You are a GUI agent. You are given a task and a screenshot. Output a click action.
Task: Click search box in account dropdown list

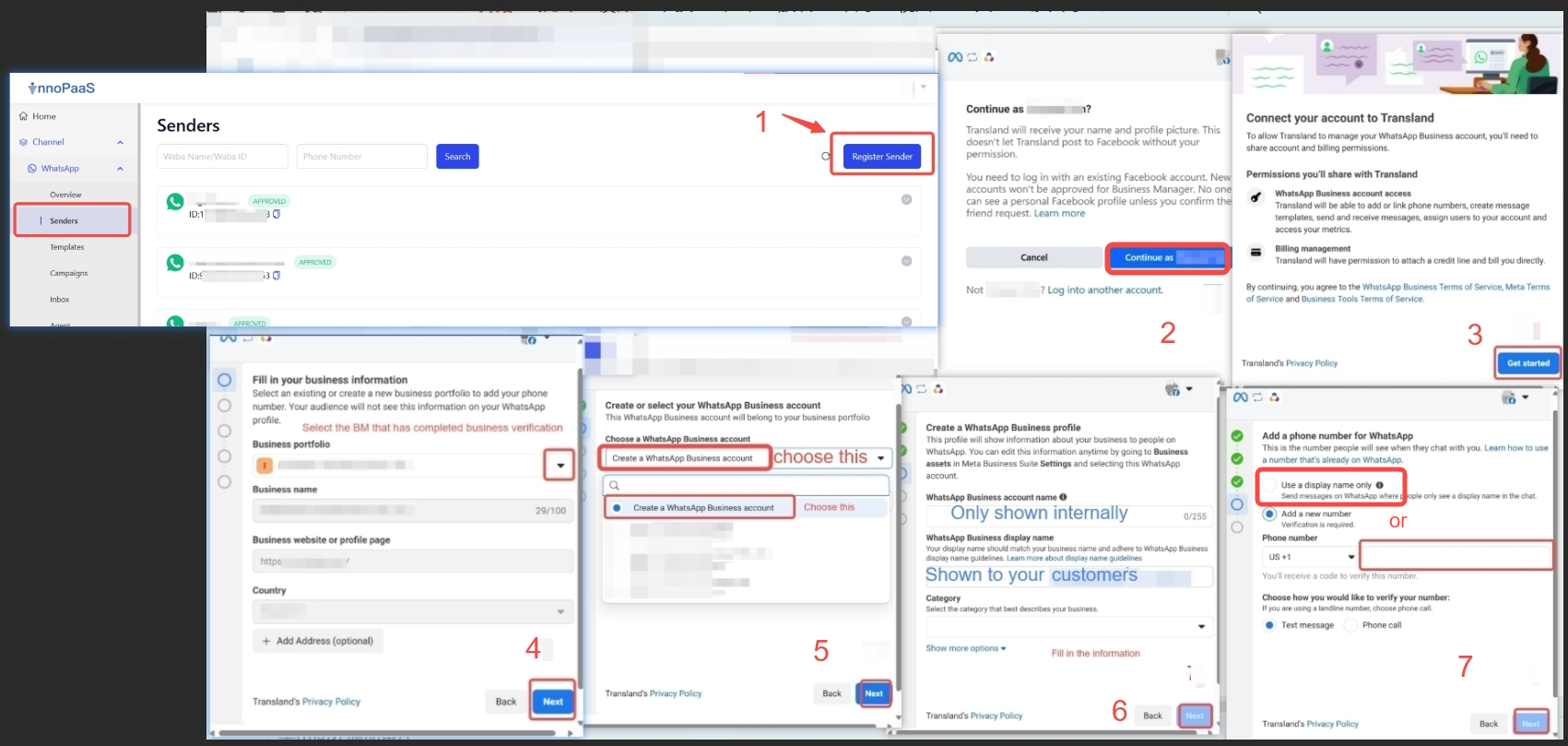747,485
